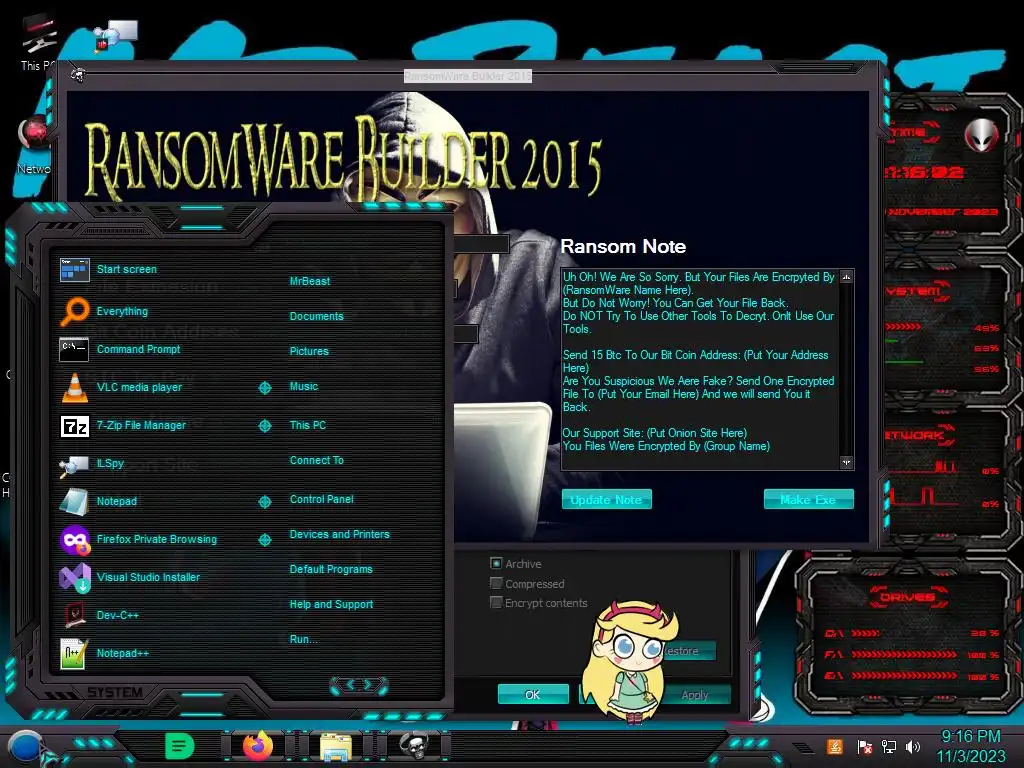Image resolution: width=1024 pixels, height=768 pixels.
Task: Click the volume speaker tray icon
Action: [x=913, y=746]
